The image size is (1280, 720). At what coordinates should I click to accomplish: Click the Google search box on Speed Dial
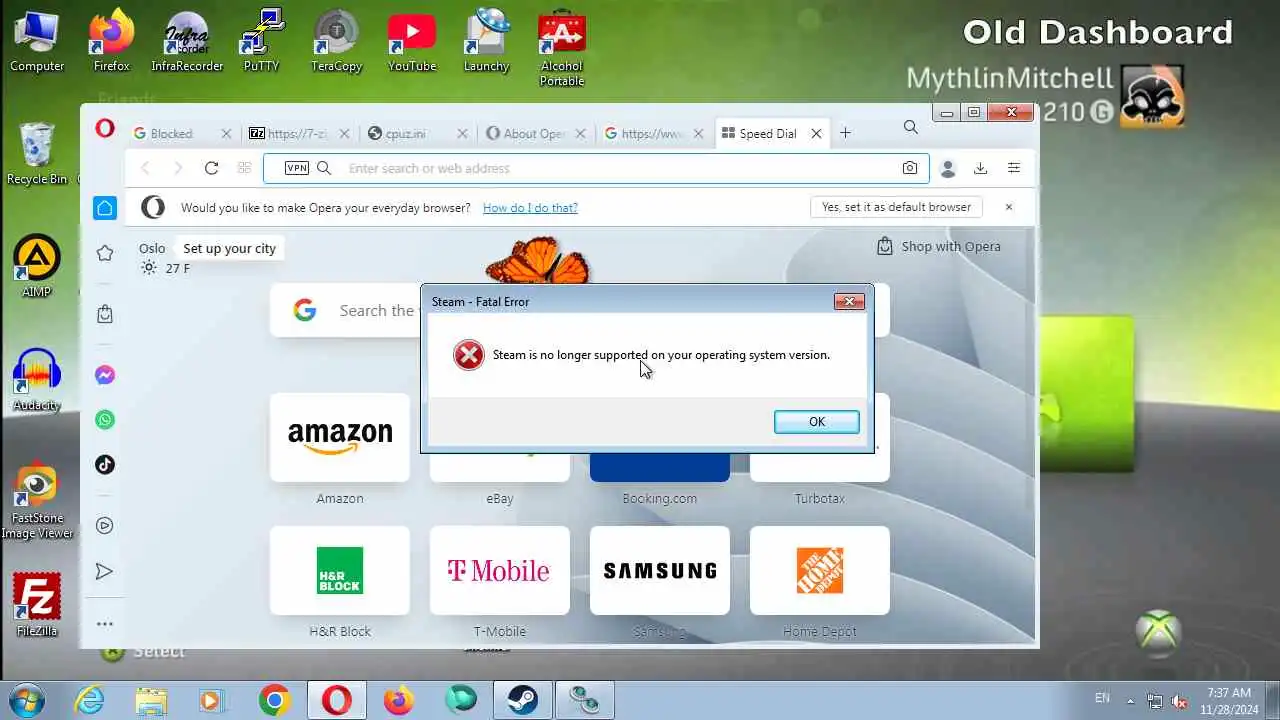[x=579, y=310]
